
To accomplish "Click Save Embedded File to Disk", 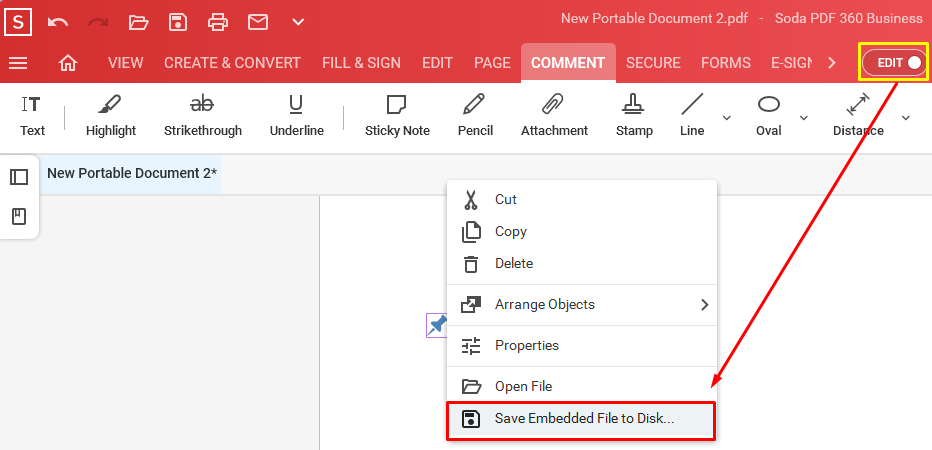I will [x=581, y=421].
